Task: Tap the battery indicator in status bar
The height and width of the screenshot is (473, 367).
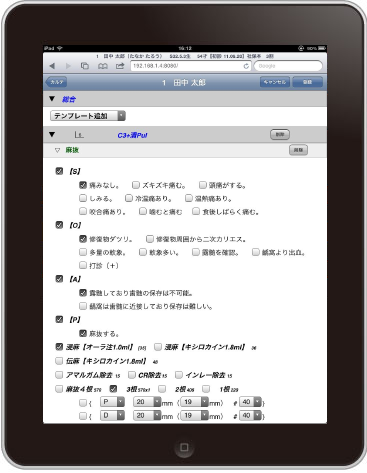Action: (x=322, y=48)
